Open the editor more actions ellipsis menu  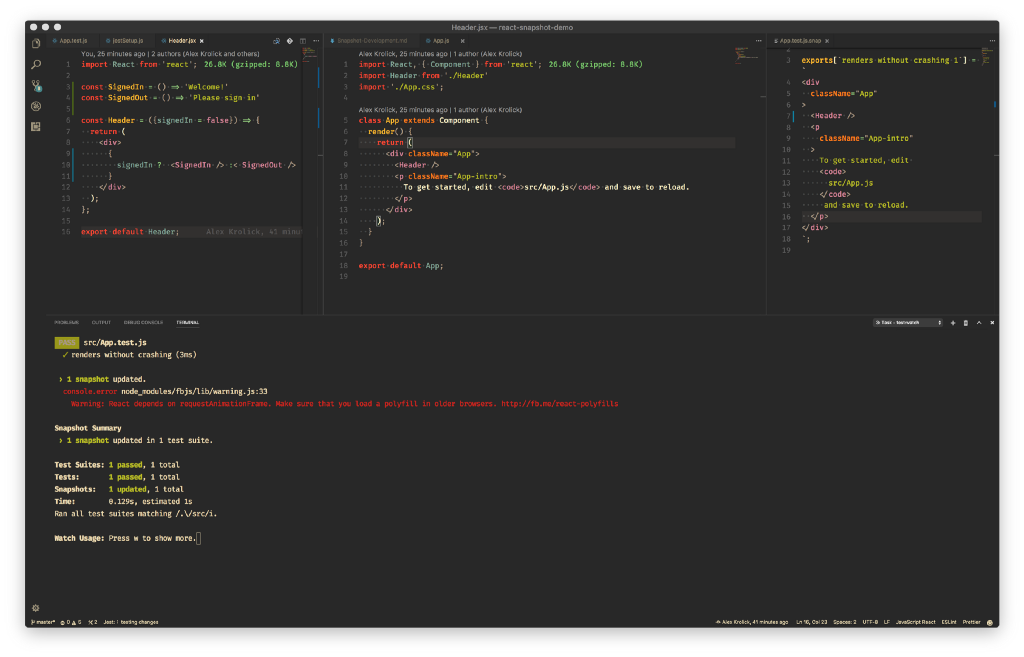tap(314, 41)
